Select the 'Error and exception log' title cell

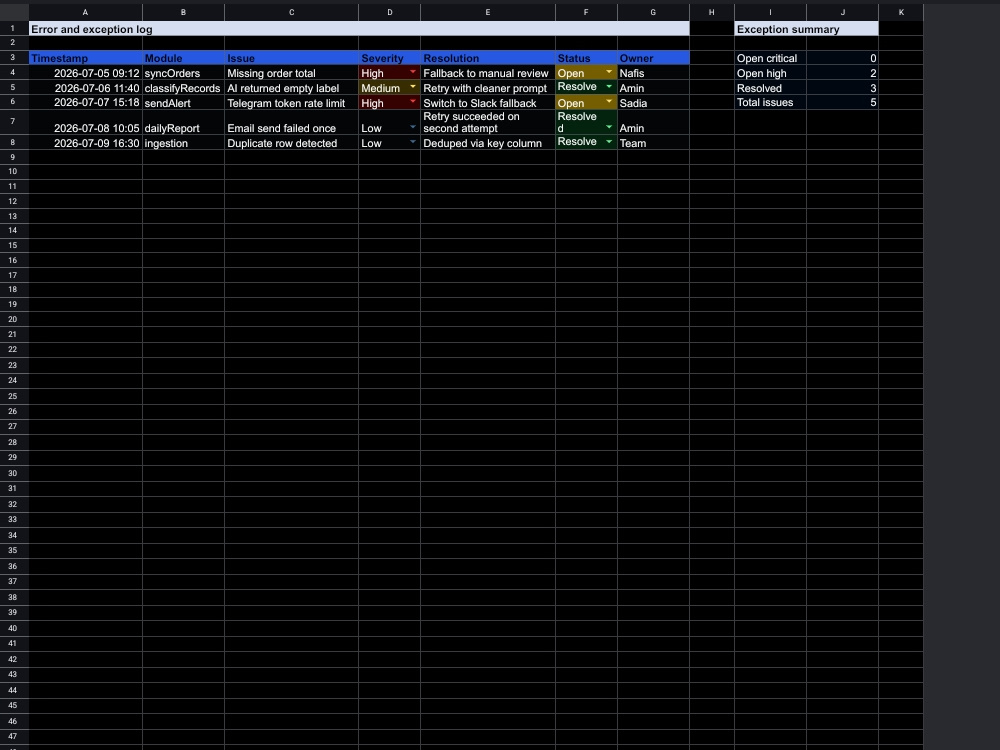[359, 29]
